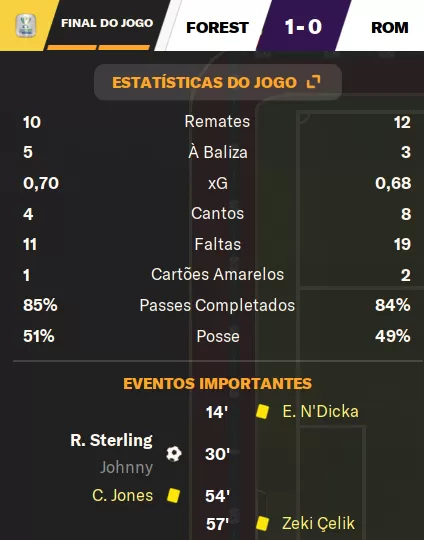Image resolution: width=424 pixels, height=540 pixels.
Task: Open the Estatísticas do Jogo button
Action: point(218,82)
